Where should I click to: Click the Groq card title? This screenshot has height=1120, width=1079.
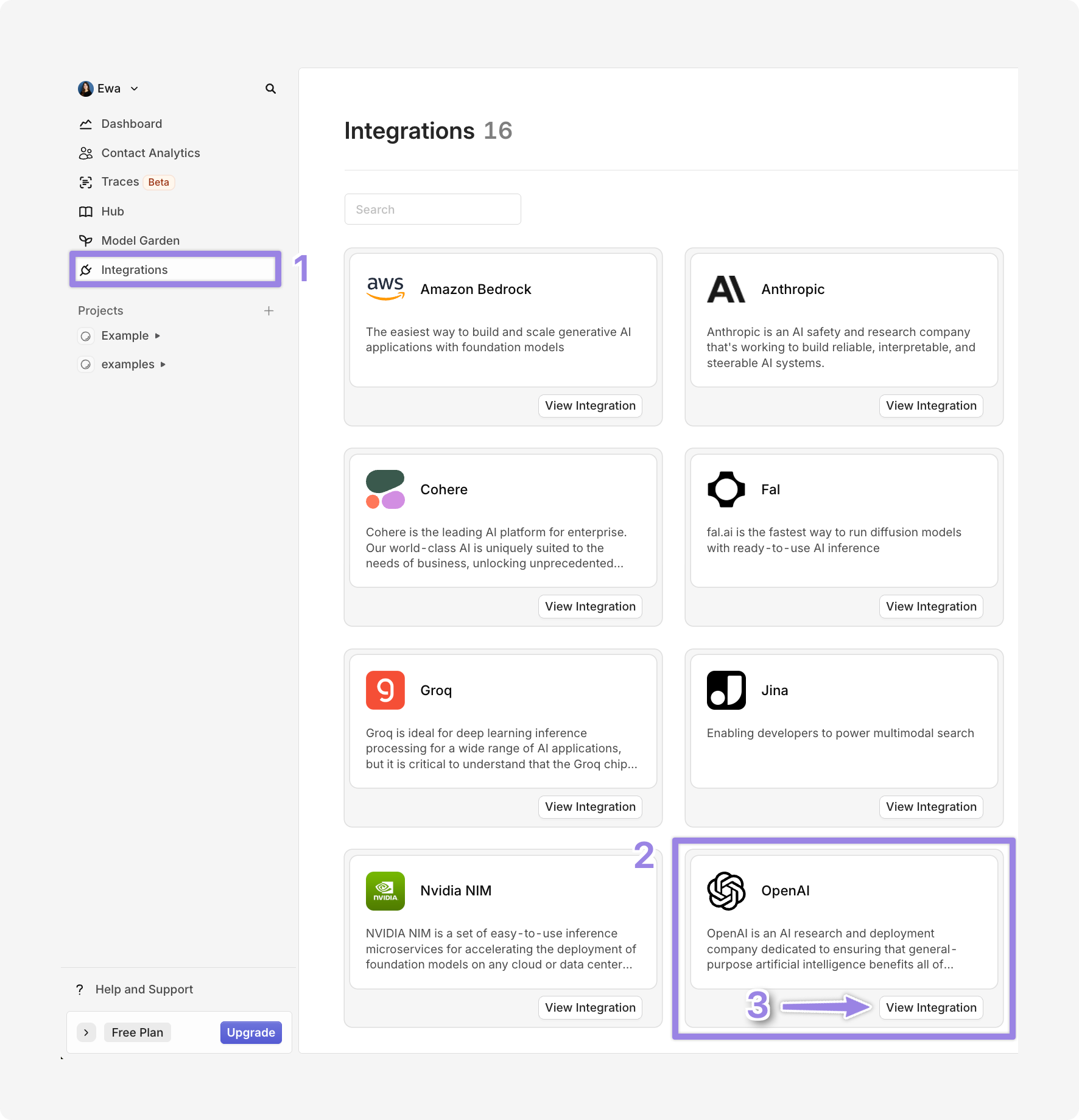[x=436, y=691]
